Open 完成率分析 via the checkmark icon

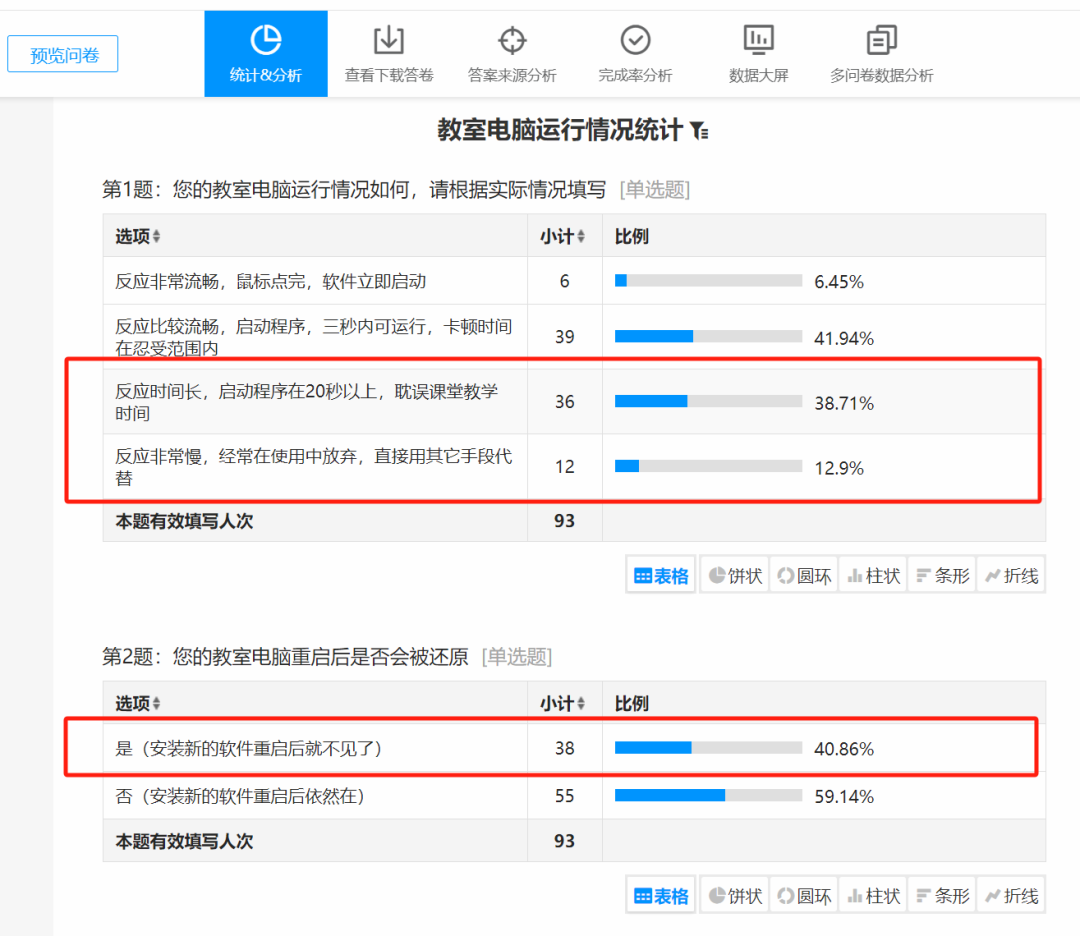click(635, 43)
